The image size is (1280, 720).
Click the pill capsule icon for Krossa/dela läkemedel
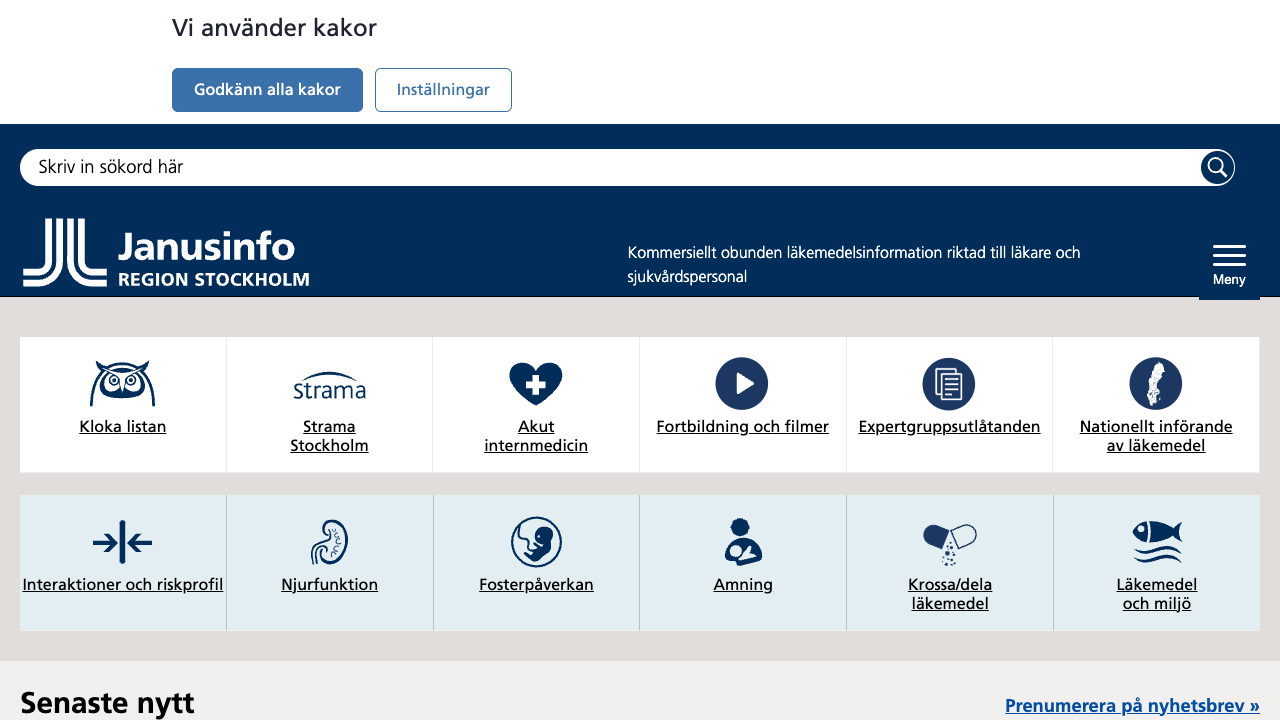point(948,541)
